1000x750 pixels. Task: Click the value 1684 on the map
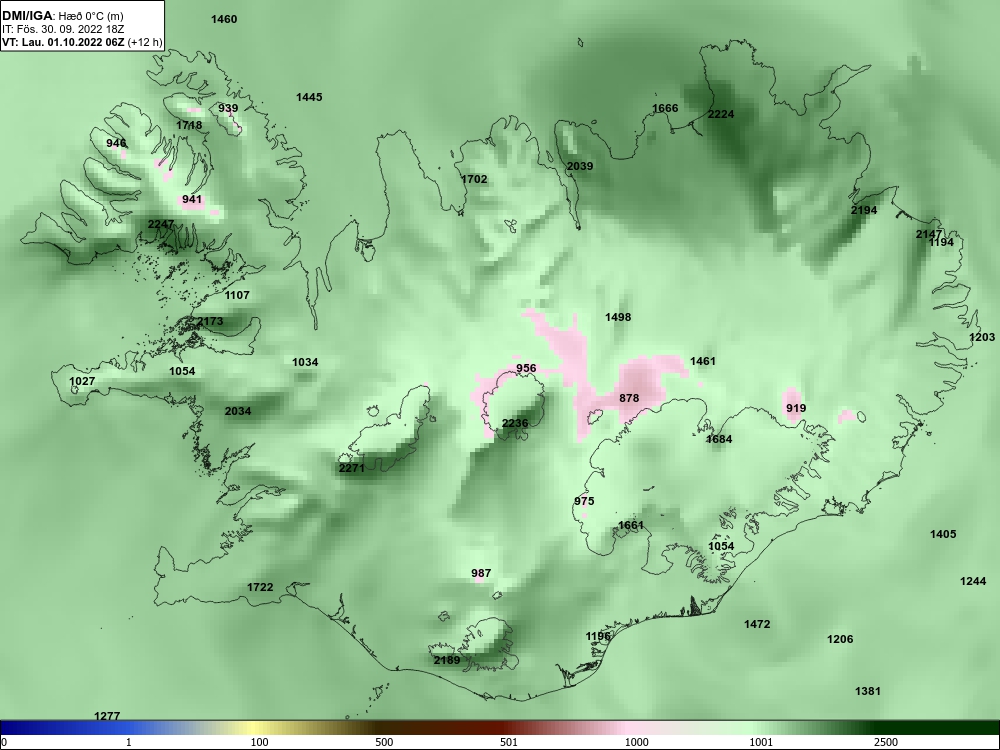719,439
